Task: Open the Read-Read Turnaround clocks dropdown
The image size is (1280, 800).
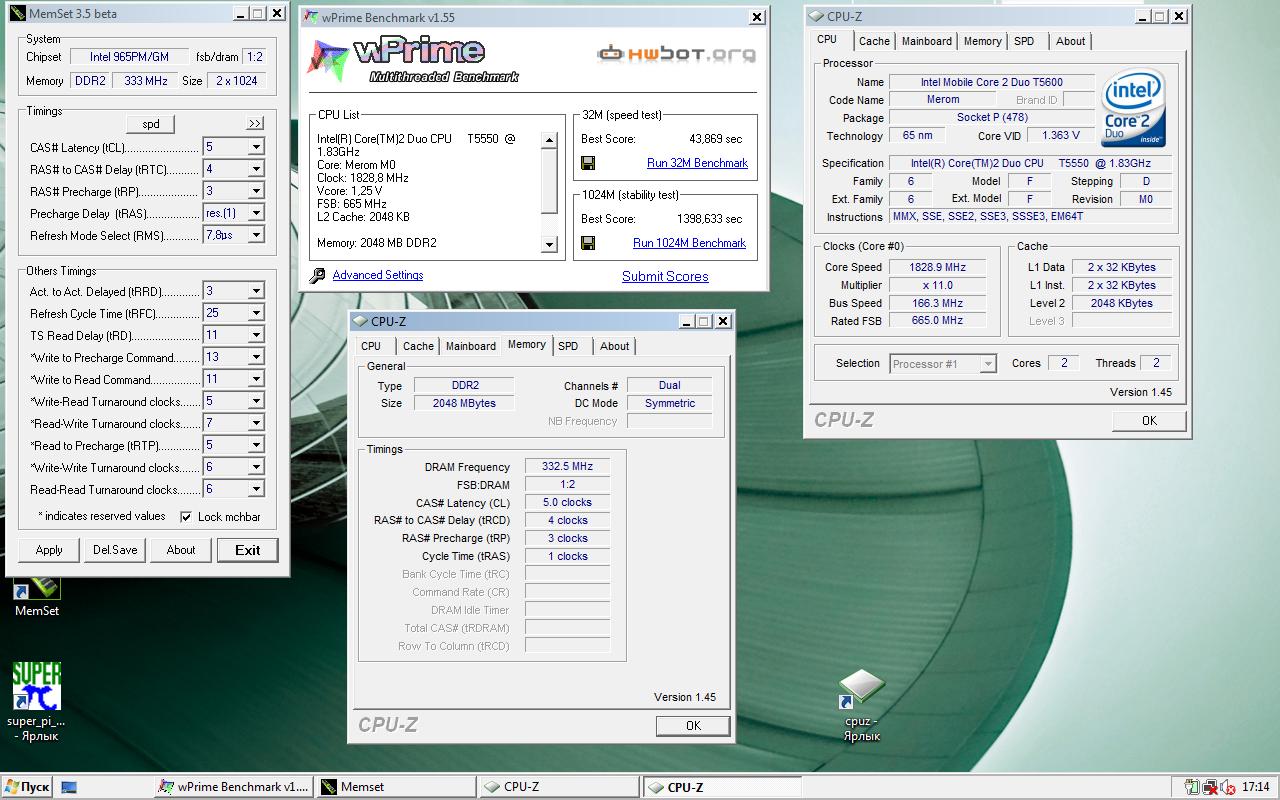Action: click(x=256, y=489)
